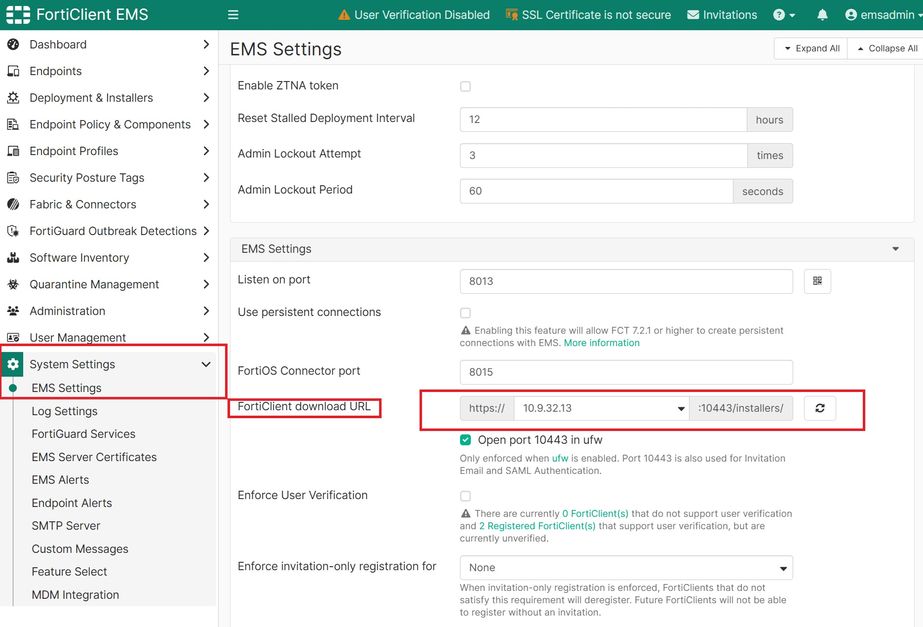The height and width of the screenshot is (627, 923).
Task: Select EMS Server Certificates menu item
Action: 94,457
